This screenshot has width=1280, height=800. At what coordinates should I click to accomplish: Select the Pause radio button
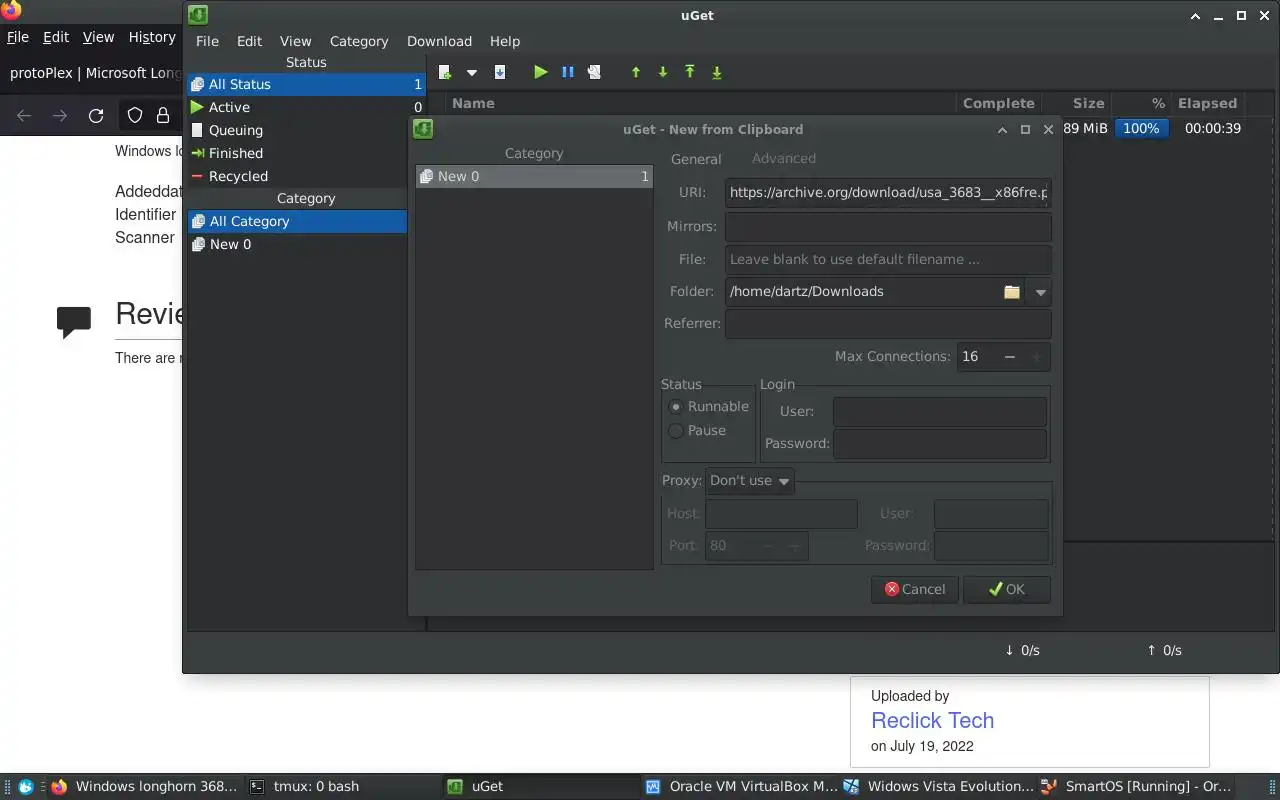(x=676, y=430)
